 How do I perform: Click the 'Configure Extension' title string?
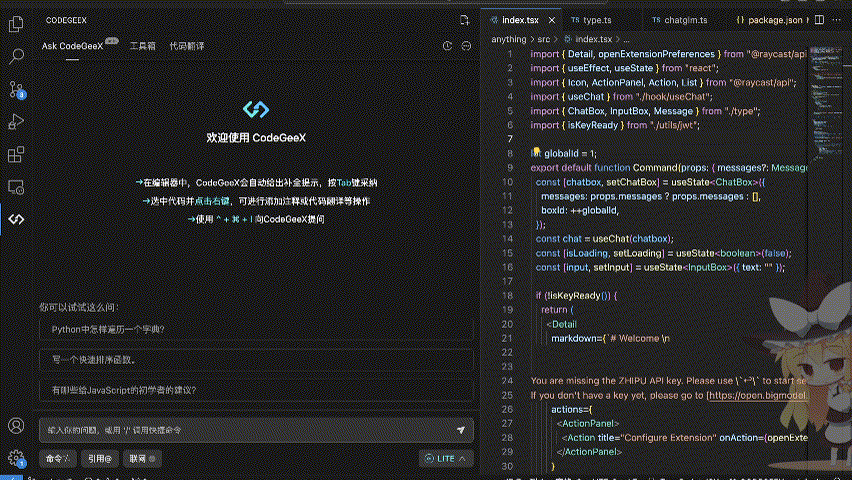[668, 438]
